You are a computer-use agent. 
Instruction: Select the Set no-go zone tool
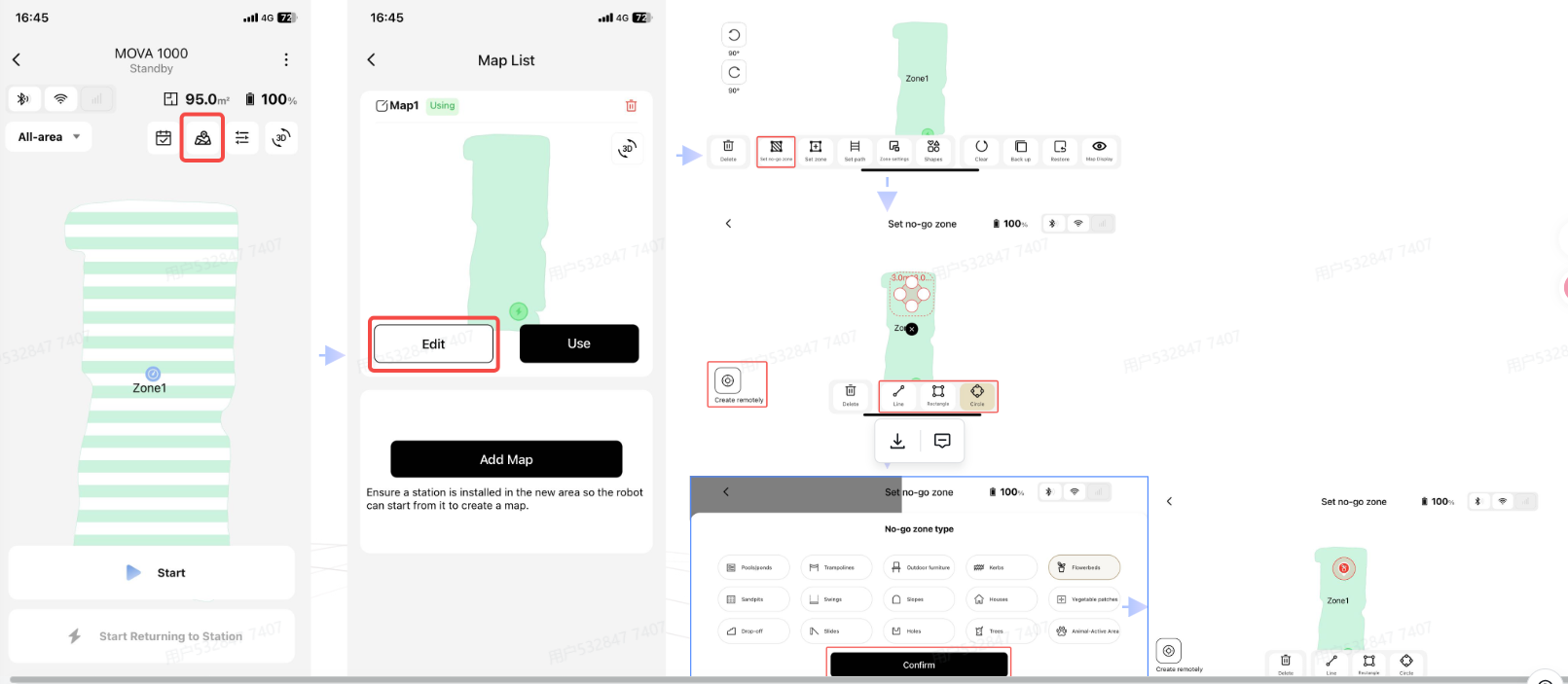[776, 151]
